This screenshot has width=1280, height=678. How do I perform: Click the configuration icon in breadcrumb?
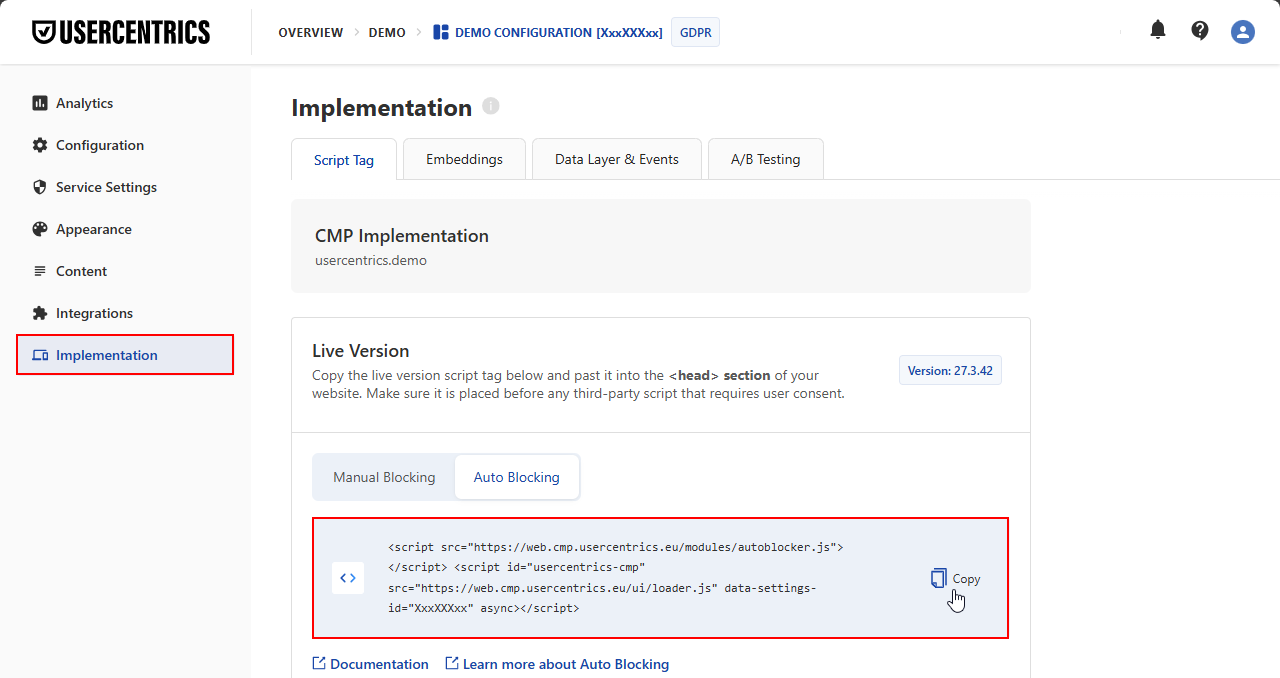(x=441, y=32)
